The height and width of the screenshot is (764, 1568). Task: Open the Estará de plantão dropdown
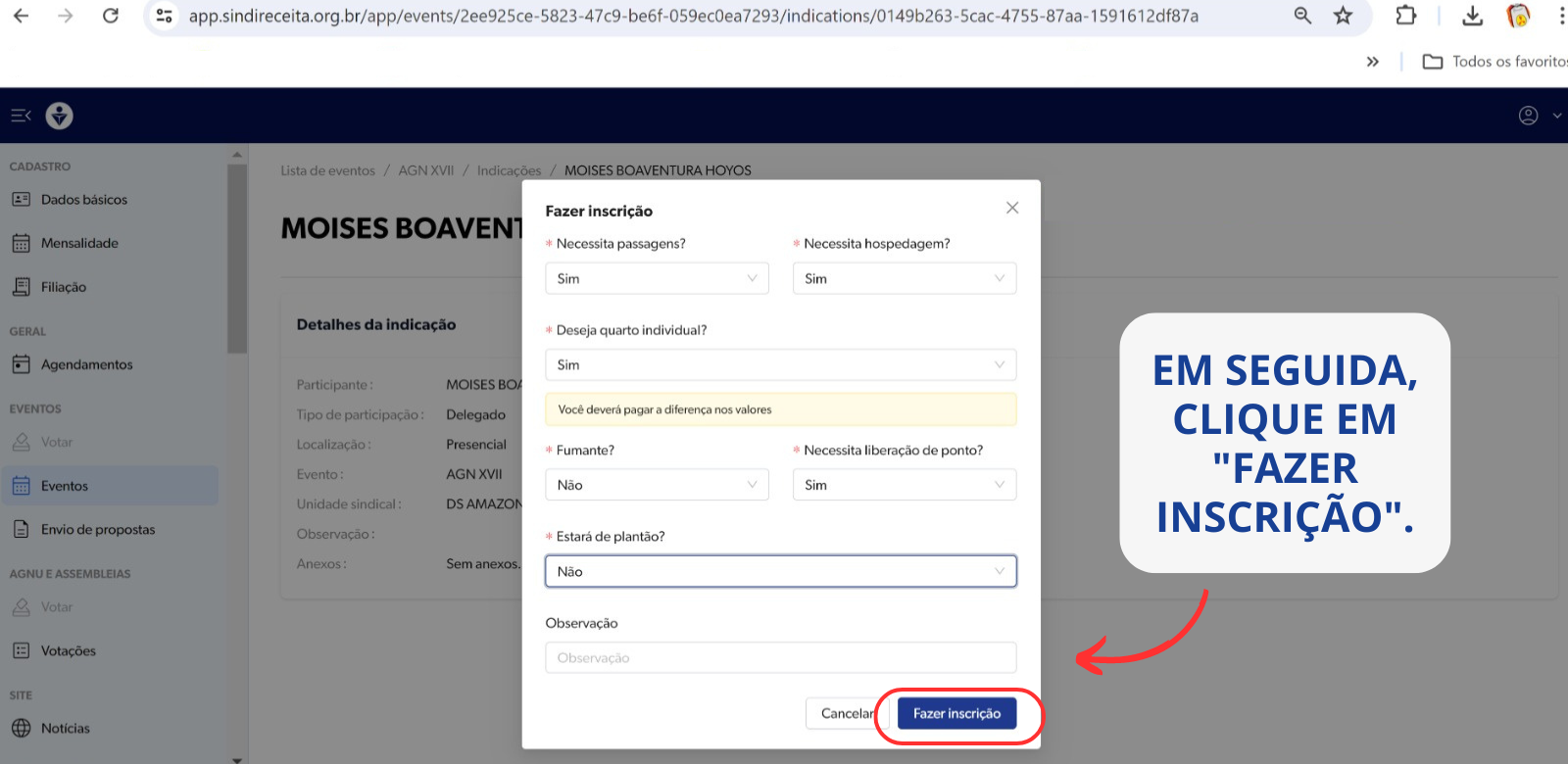(780, 571)
